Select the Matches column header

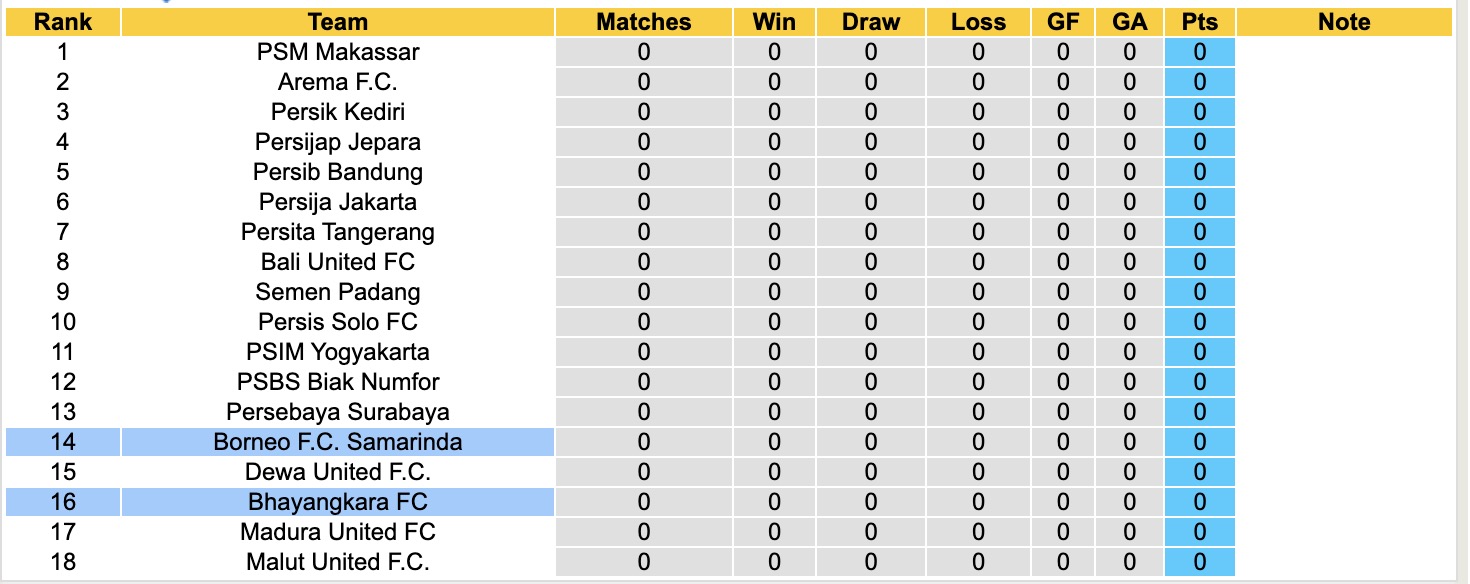point(643,22)
